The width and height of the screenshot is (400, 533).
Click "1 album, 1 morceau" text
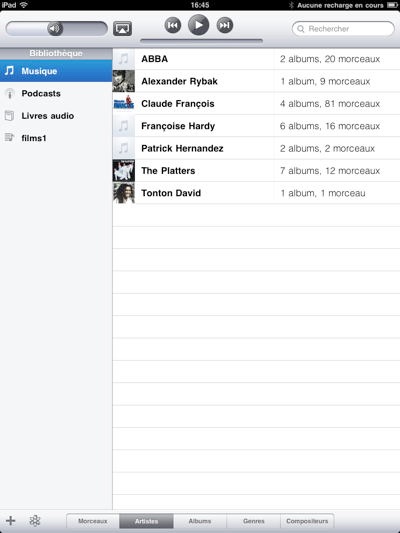click(323, 193)
